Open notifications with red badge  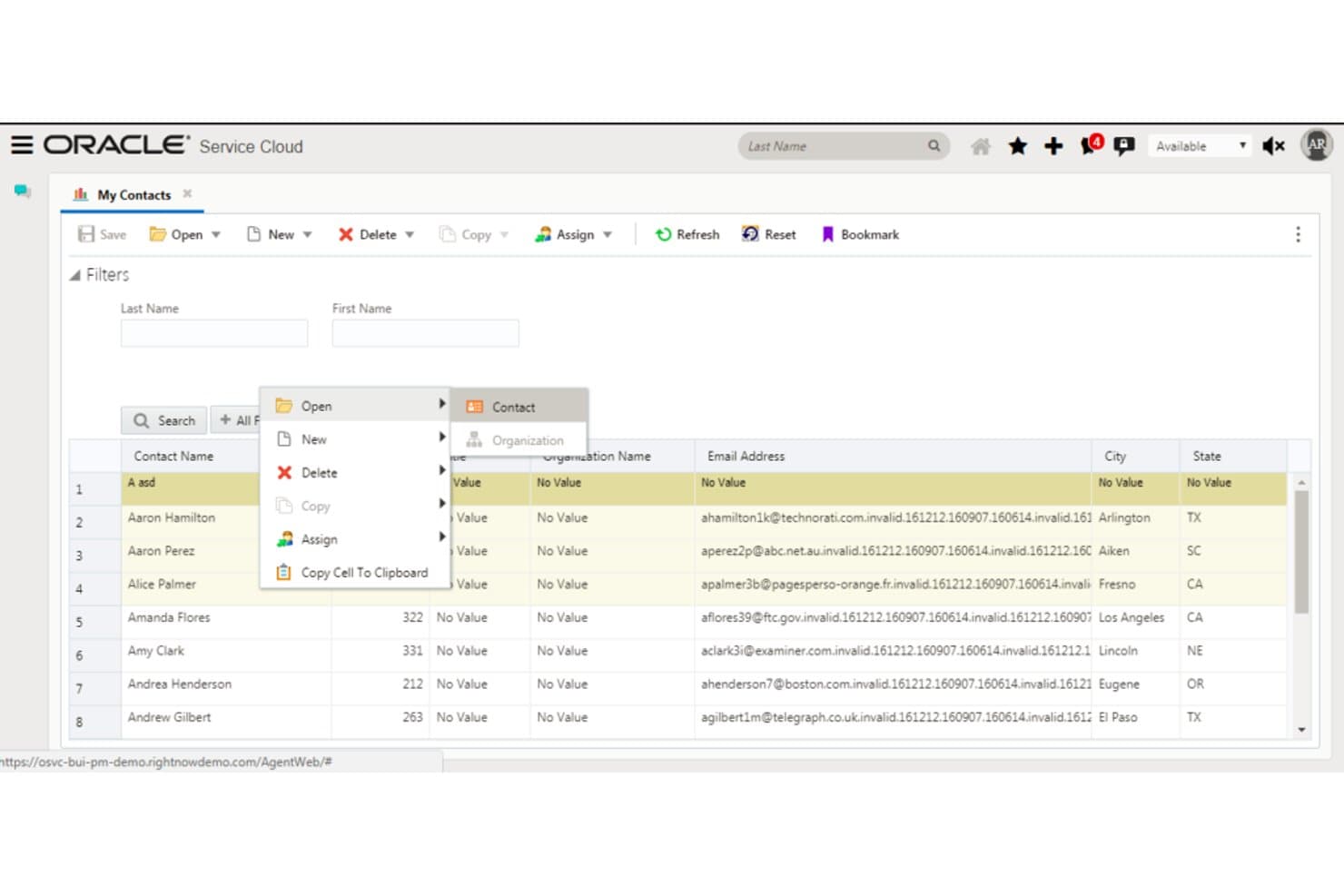point(1091,145)
